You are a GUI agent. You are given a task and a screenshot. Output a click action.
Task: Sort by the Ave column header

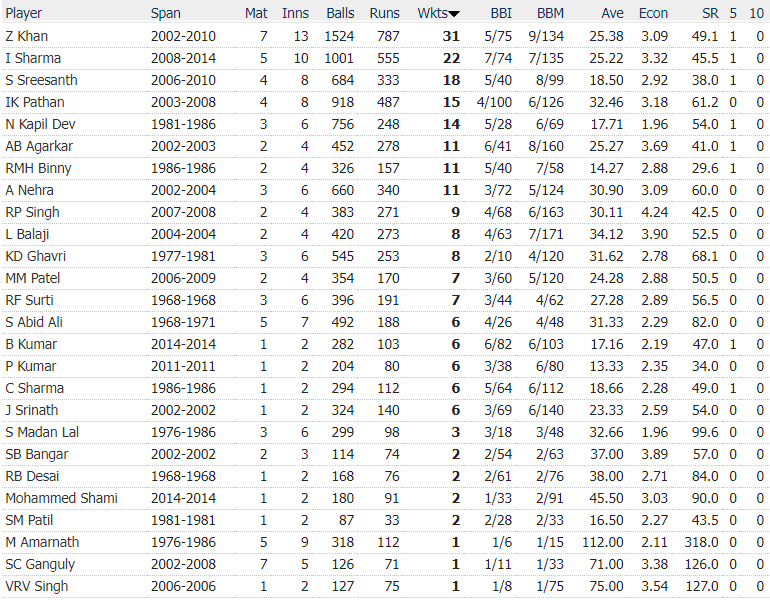pos(612,13)
